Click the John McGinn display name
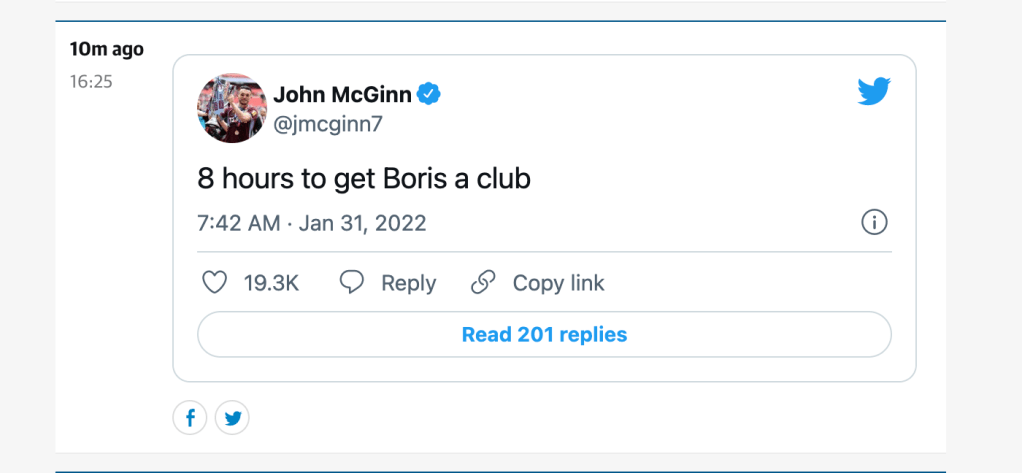This screenshot has width=1022, height=473. coord(342,95)
